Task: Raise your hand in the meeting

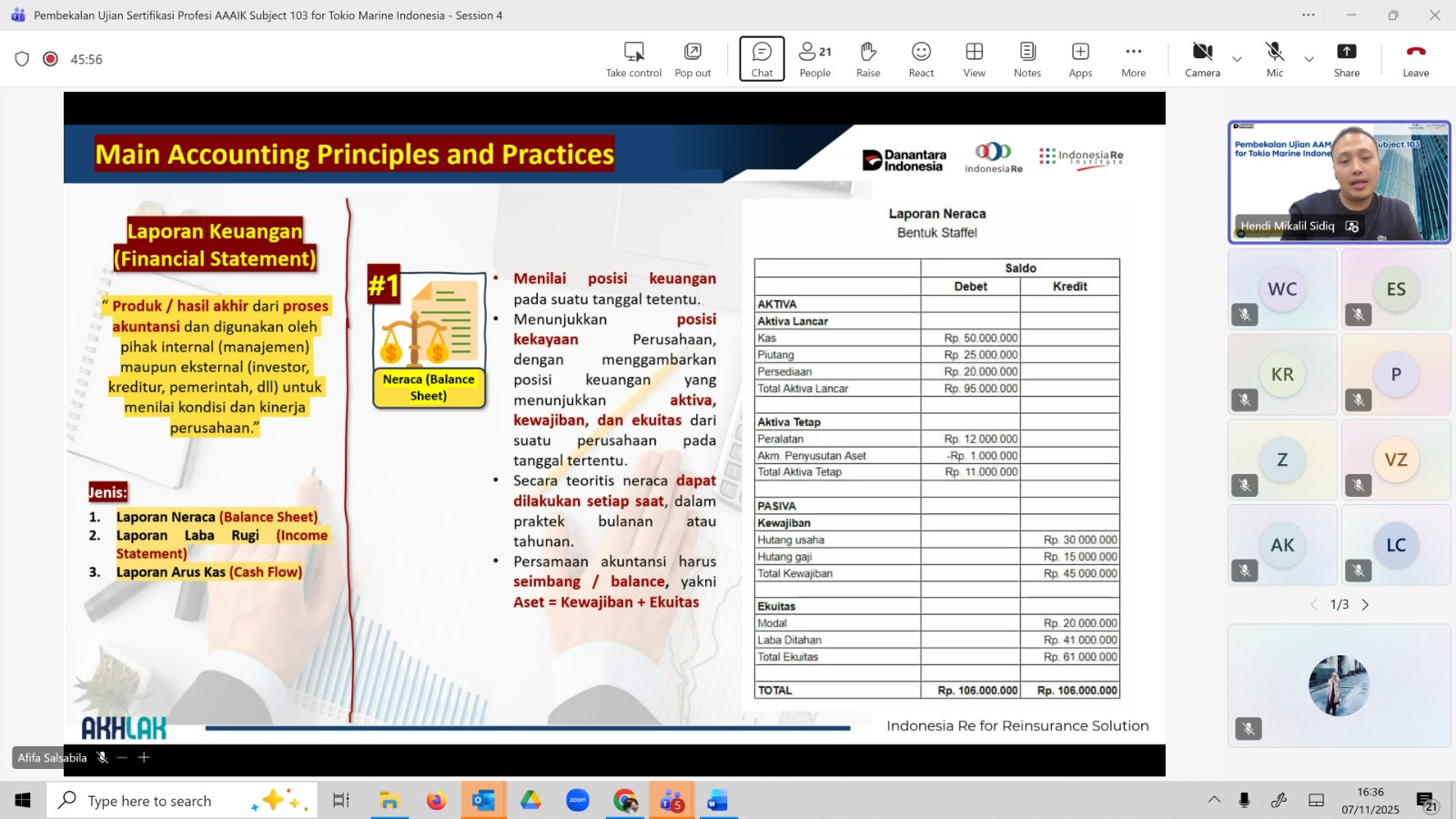Action: coord(868,59)
